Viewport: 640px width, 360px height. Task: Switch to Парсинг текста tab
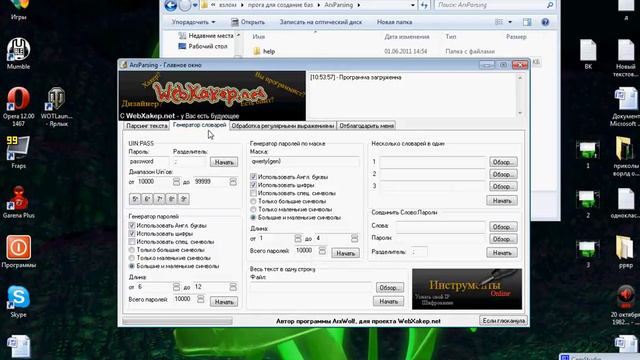[147, 126]
